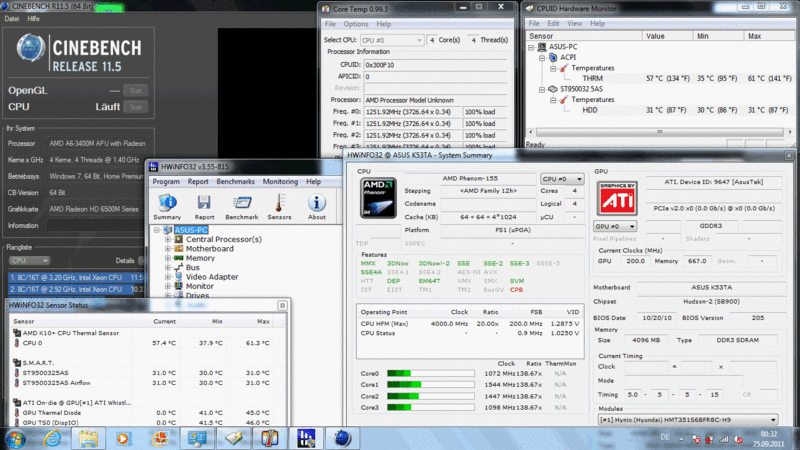
Task: Collapse Temperatures under ST950032 5AS
Action: [x=553, y=100]
